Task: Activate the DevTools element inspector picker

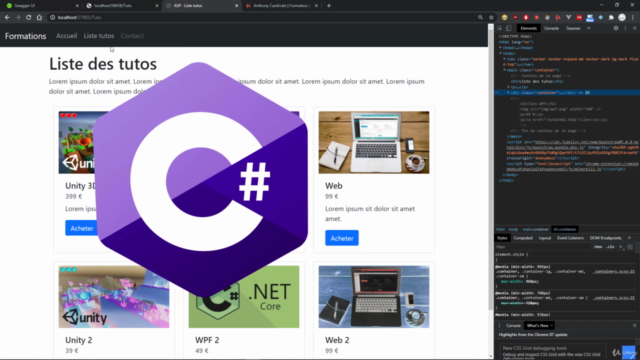Action: [500, 28]
